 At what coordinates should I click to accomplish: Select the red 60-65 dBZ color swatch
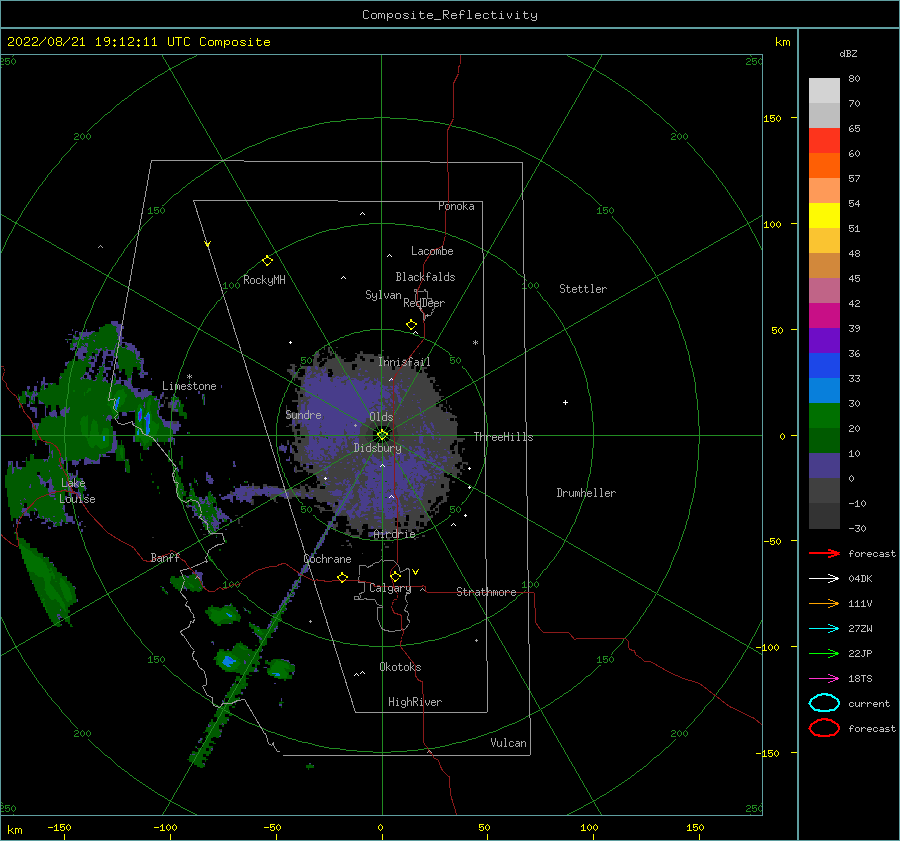(824, 141)
